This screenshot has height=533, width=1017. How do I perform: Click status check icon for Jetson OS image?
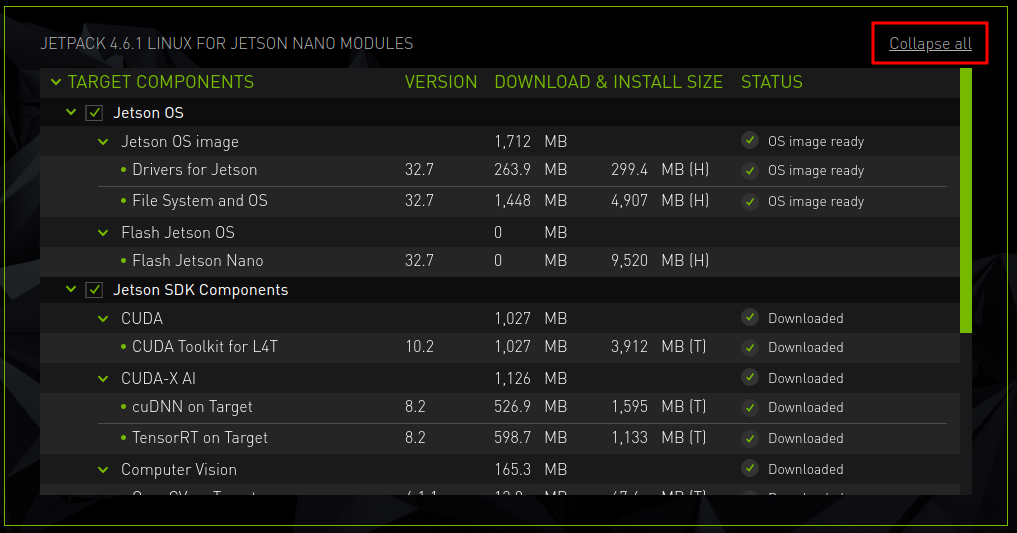750,140
